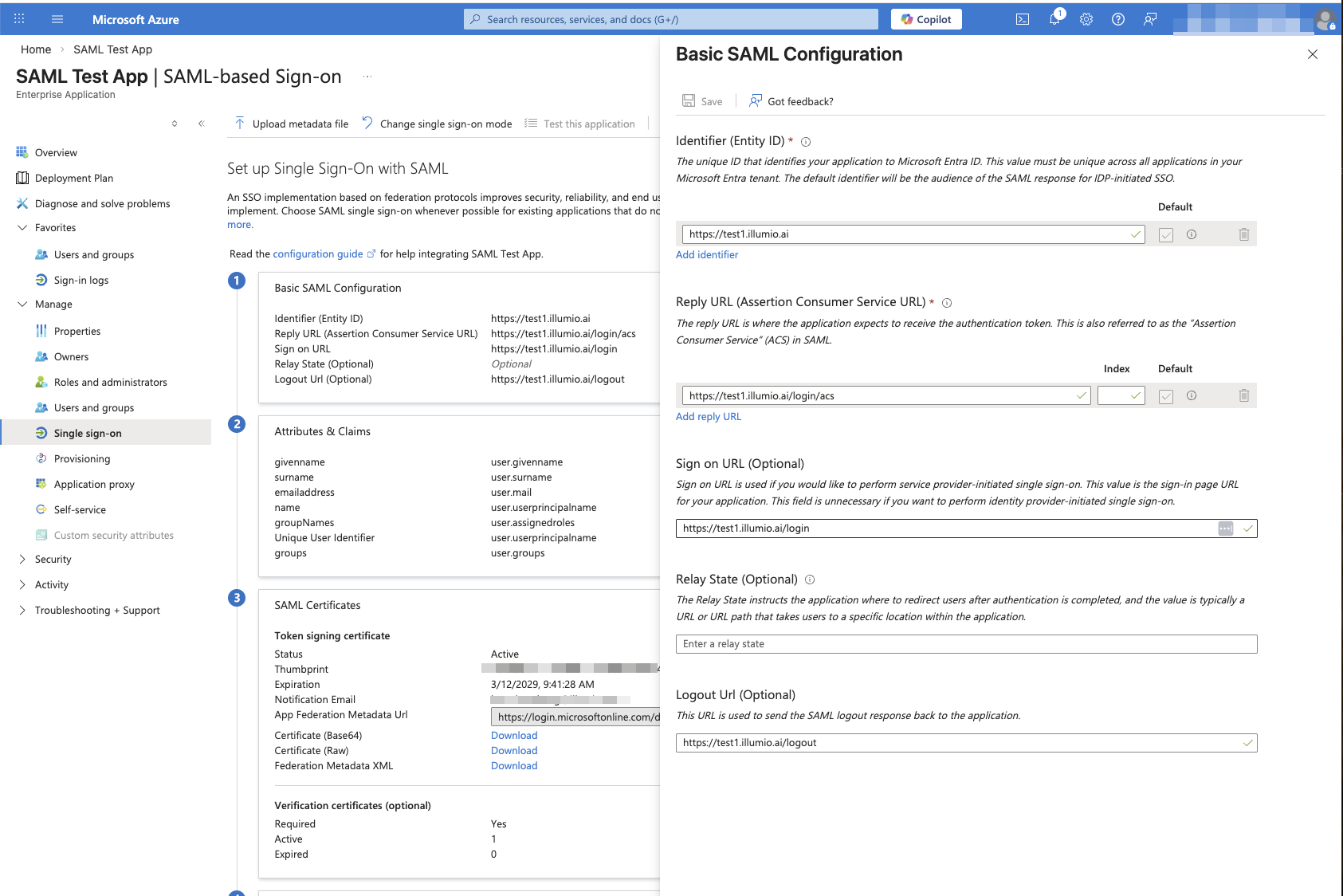Focus the reply URL Index field
Viewport: 1343px width, 896px height.
click(x=1121, y=395)
